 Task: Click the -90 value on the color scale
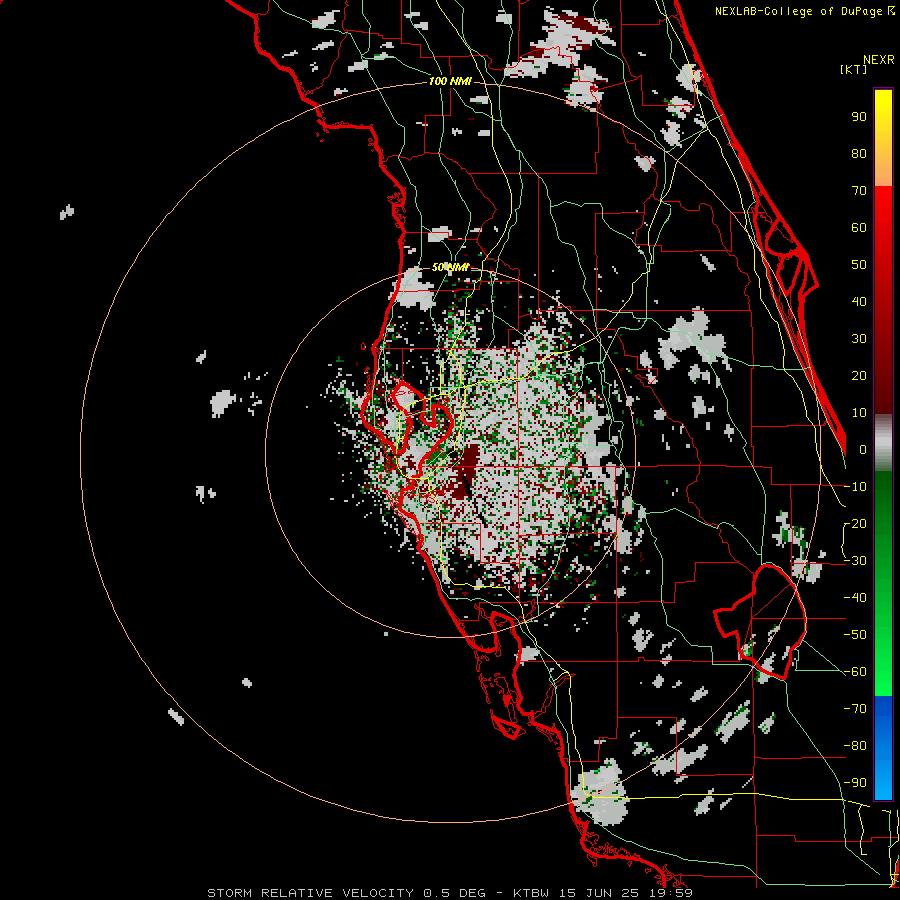click(855, 783)
